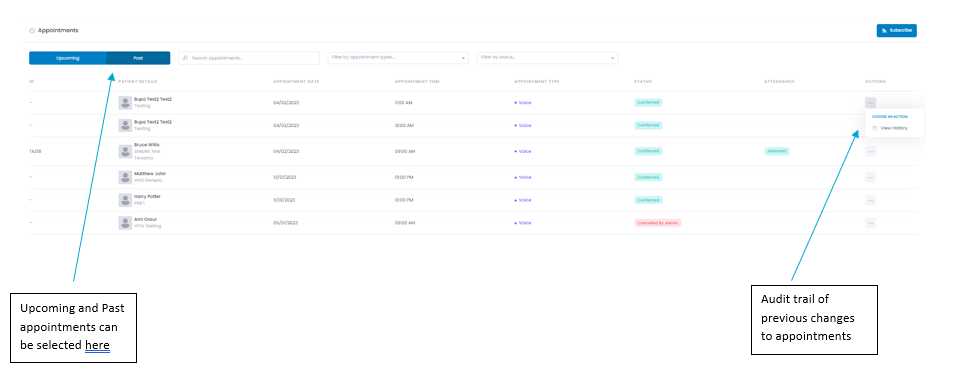Click VITA Testing under Ami Graur
954x390 pixels.
(x=148, y=226)
